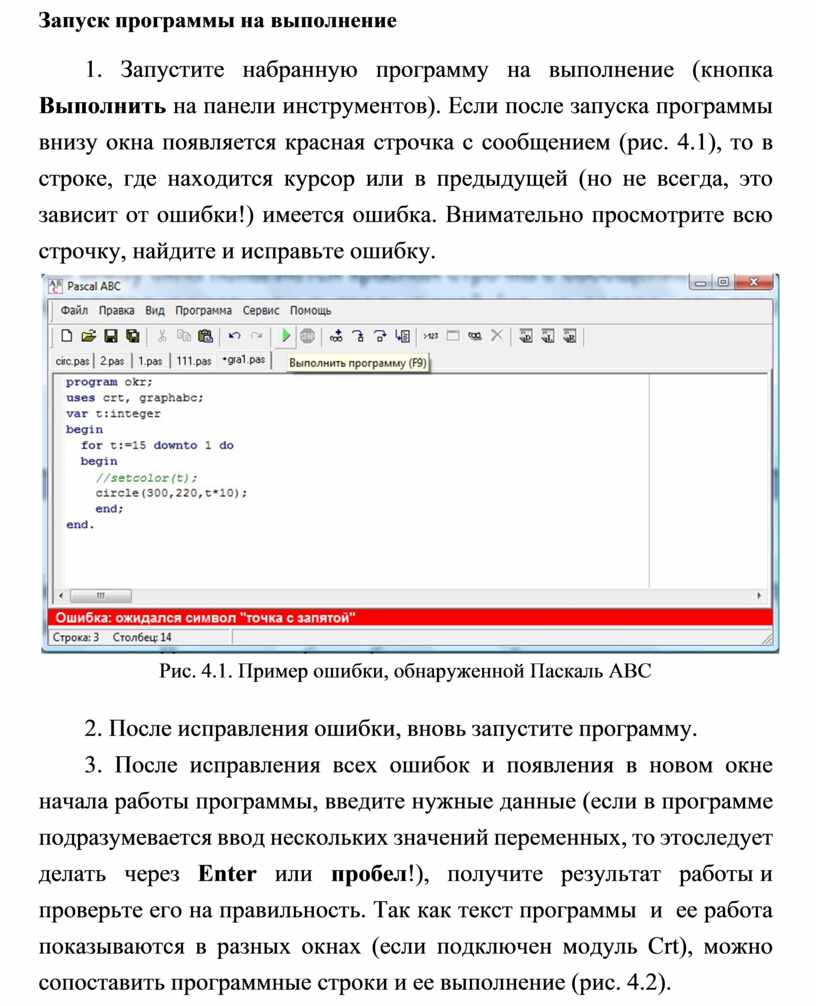Click the green Run program button
The width and height of the screenshot is (816, 1006).
coord(286,336)
